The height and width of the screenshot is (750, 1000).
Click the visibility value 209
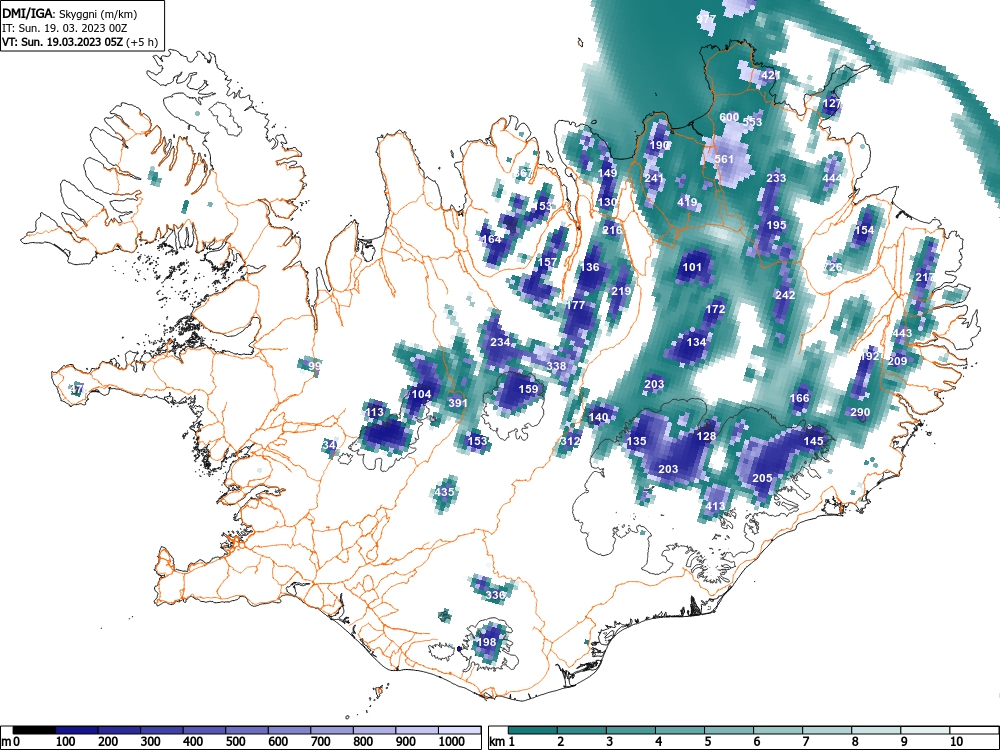[897, 362]
